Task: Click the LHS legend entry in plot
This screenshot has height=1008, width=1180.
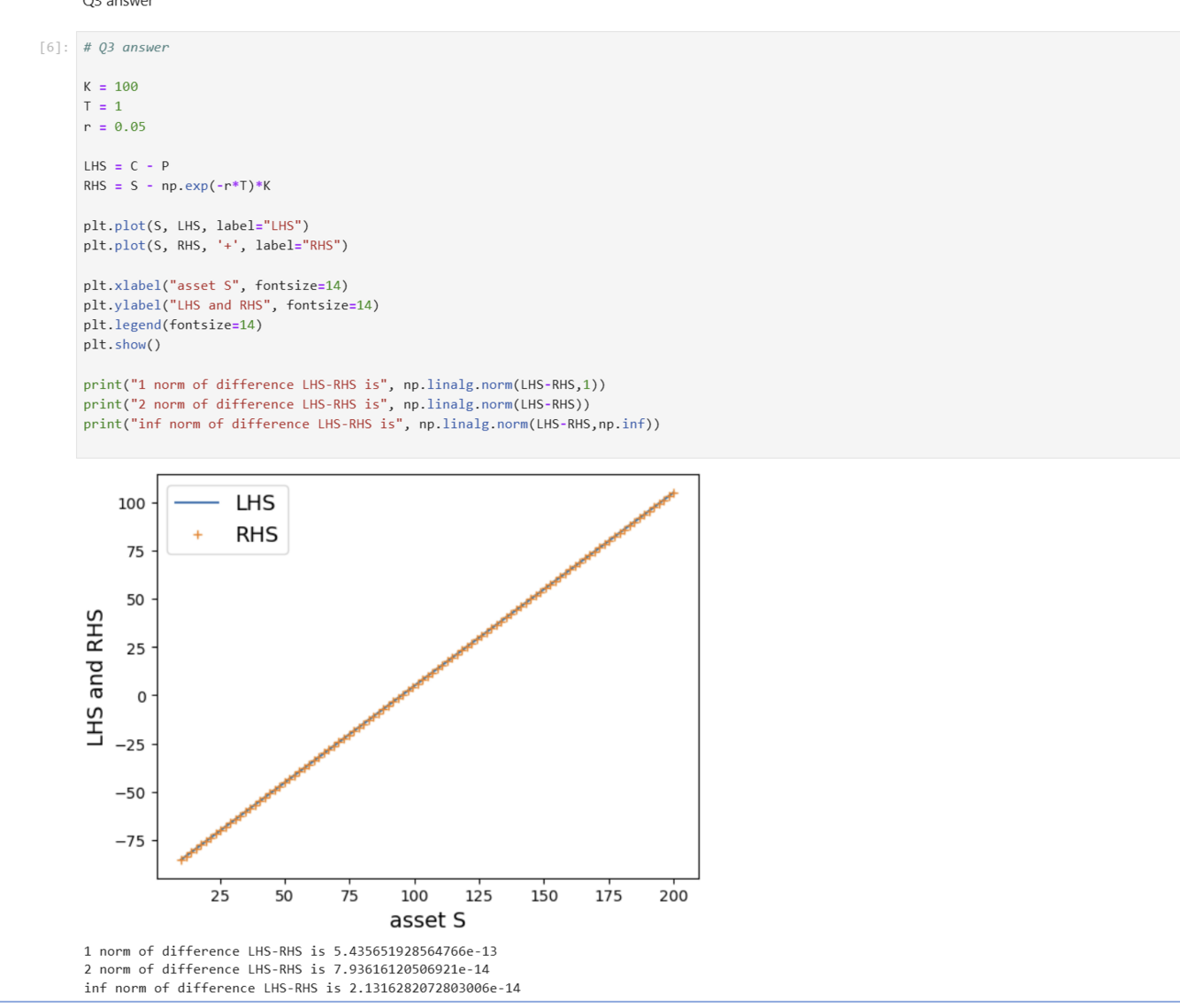Action: 225,502
